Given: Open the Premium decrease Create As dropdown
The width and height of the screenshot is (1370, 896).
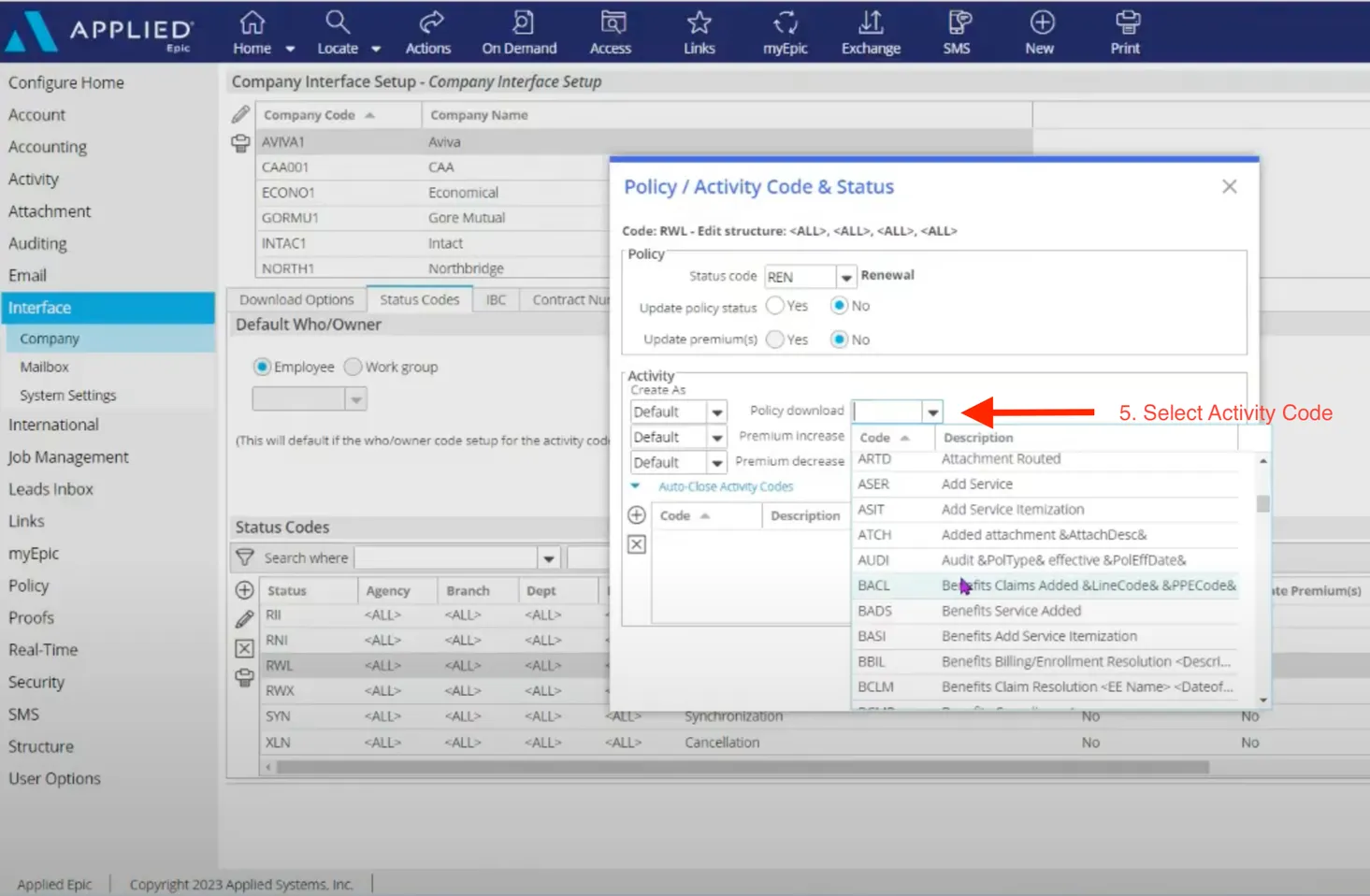Looking at the screenshot, I should click(716, 463).
